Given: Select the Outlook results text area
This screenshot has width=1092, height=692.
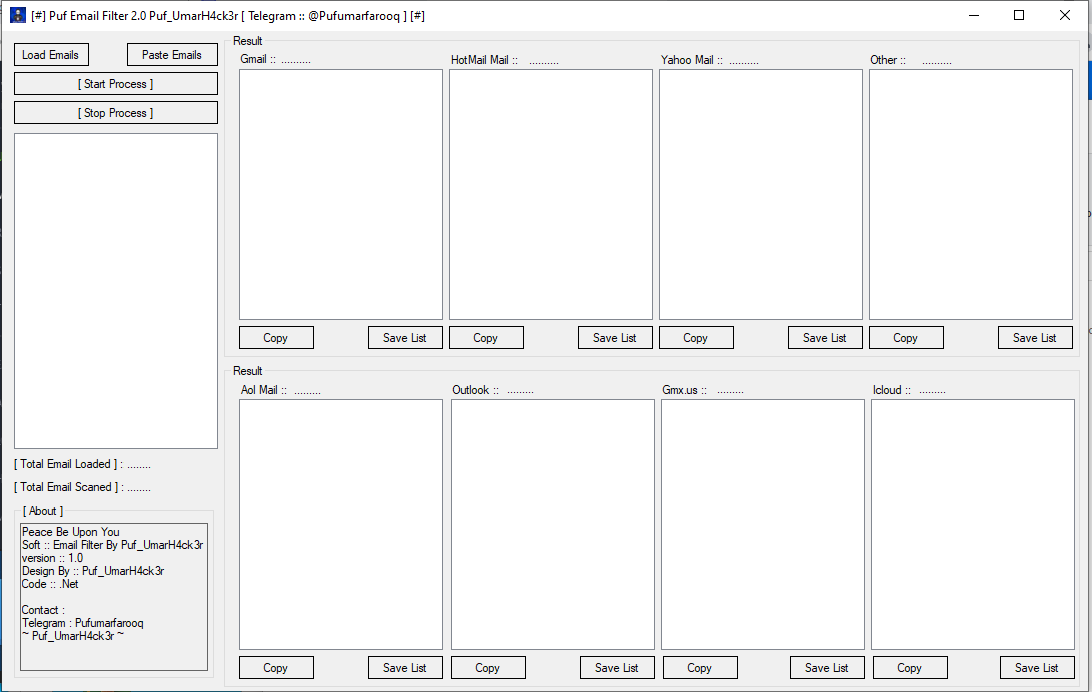Looking at the screenshot, I should (552, 524).
